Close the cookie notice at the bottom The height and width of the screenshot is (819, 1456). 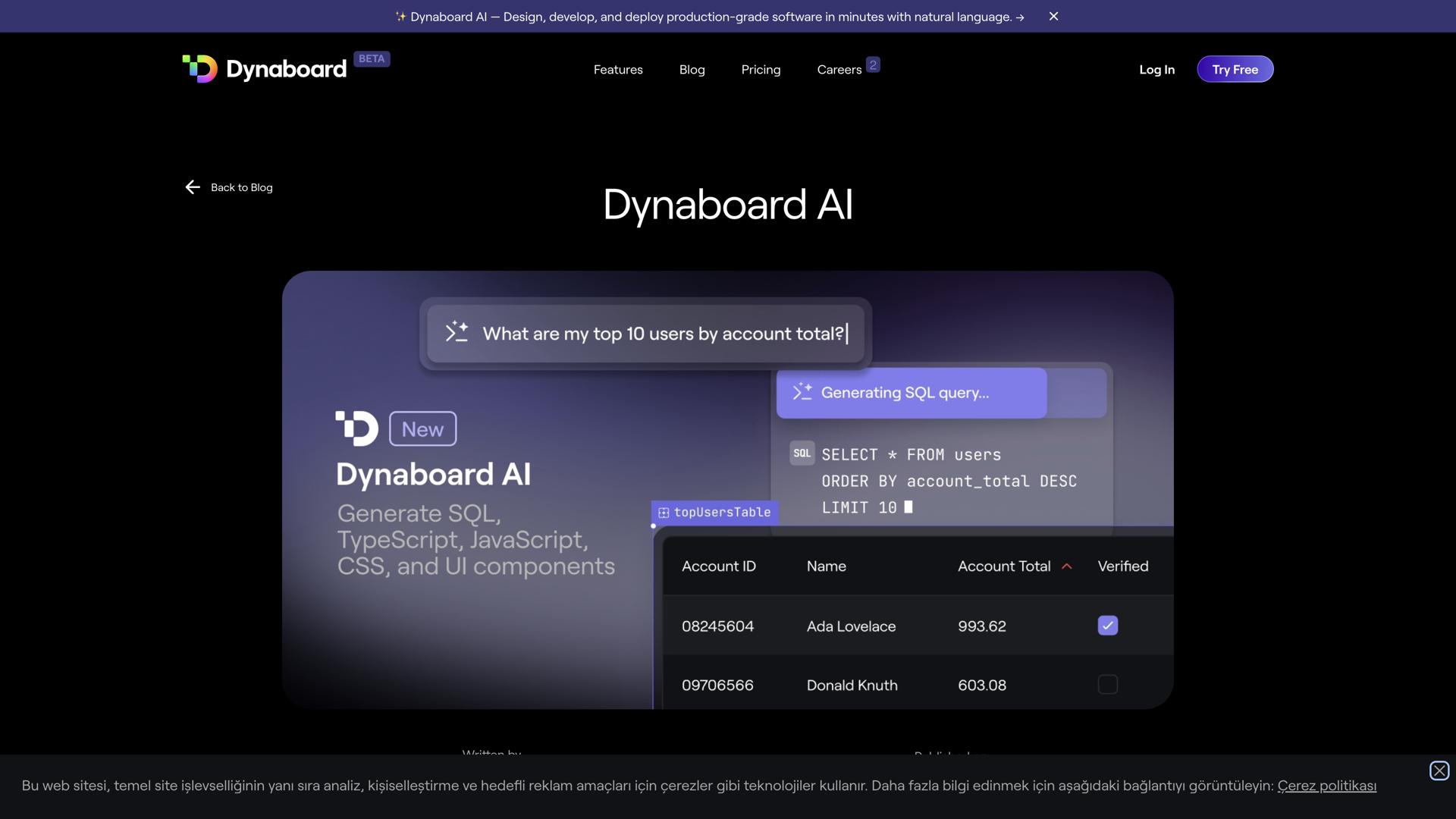coord(1439,770)
